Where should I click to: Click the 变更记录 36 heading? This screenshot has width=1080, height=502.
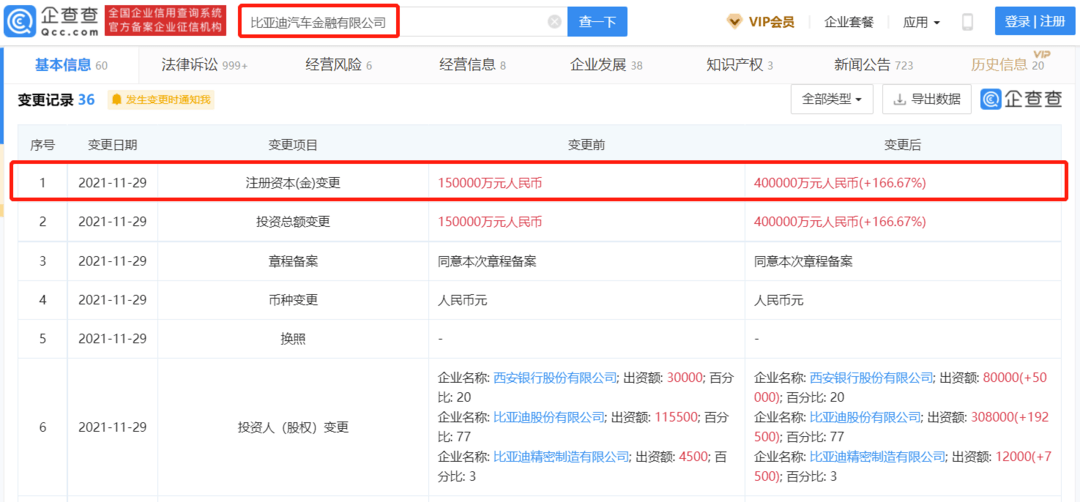click(x=56, y=100)
